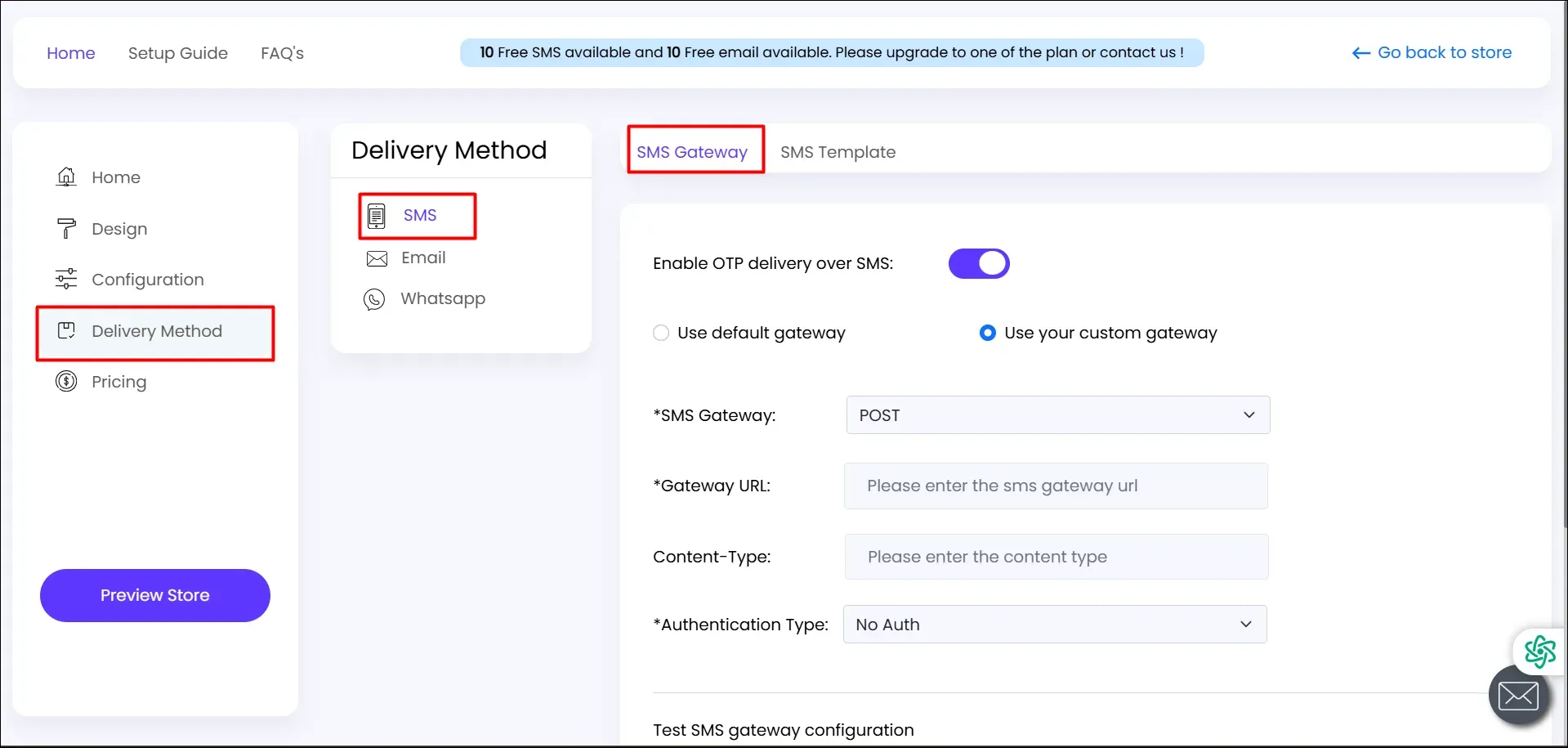Open the floating mail contact button
The width and height of the screenshot is (1568, 748).
[x=1519, y=696]
